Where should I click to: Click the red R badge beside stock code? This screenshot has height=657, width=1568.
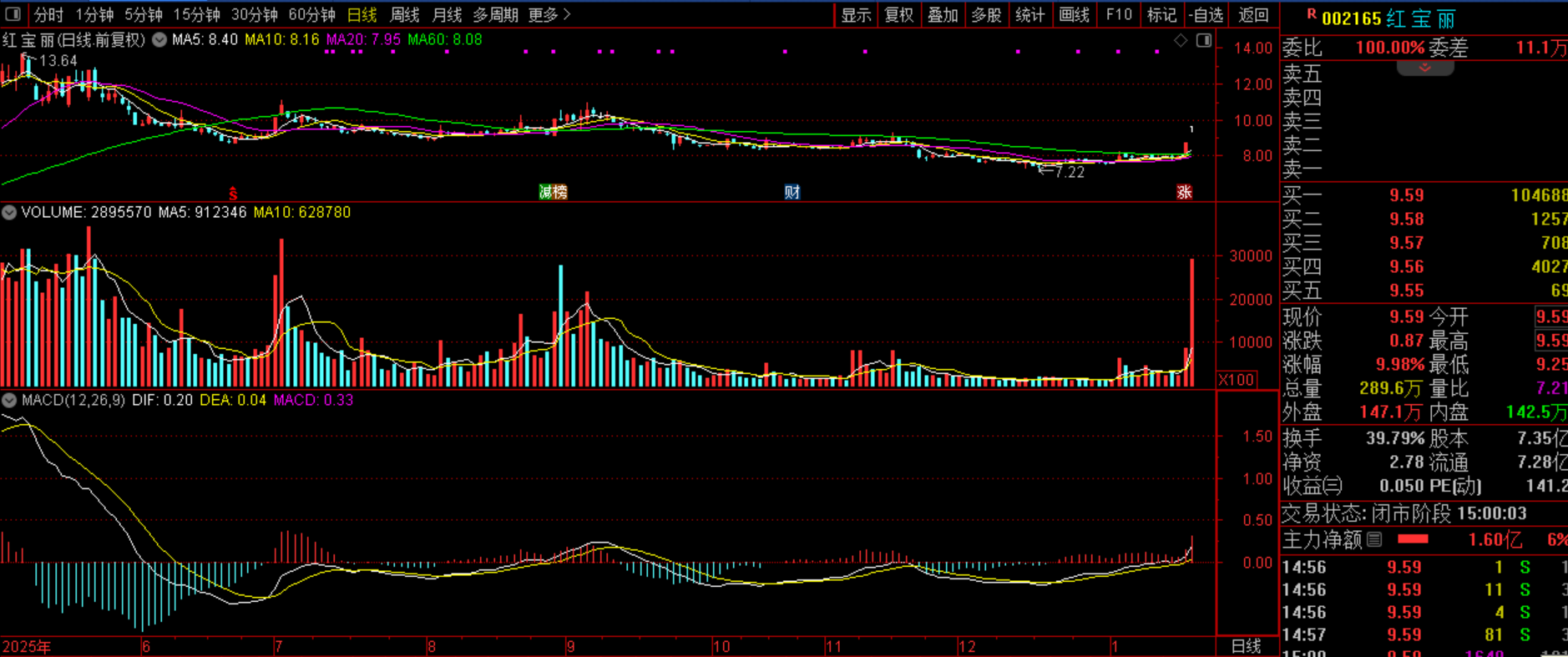click(1311, 14)
